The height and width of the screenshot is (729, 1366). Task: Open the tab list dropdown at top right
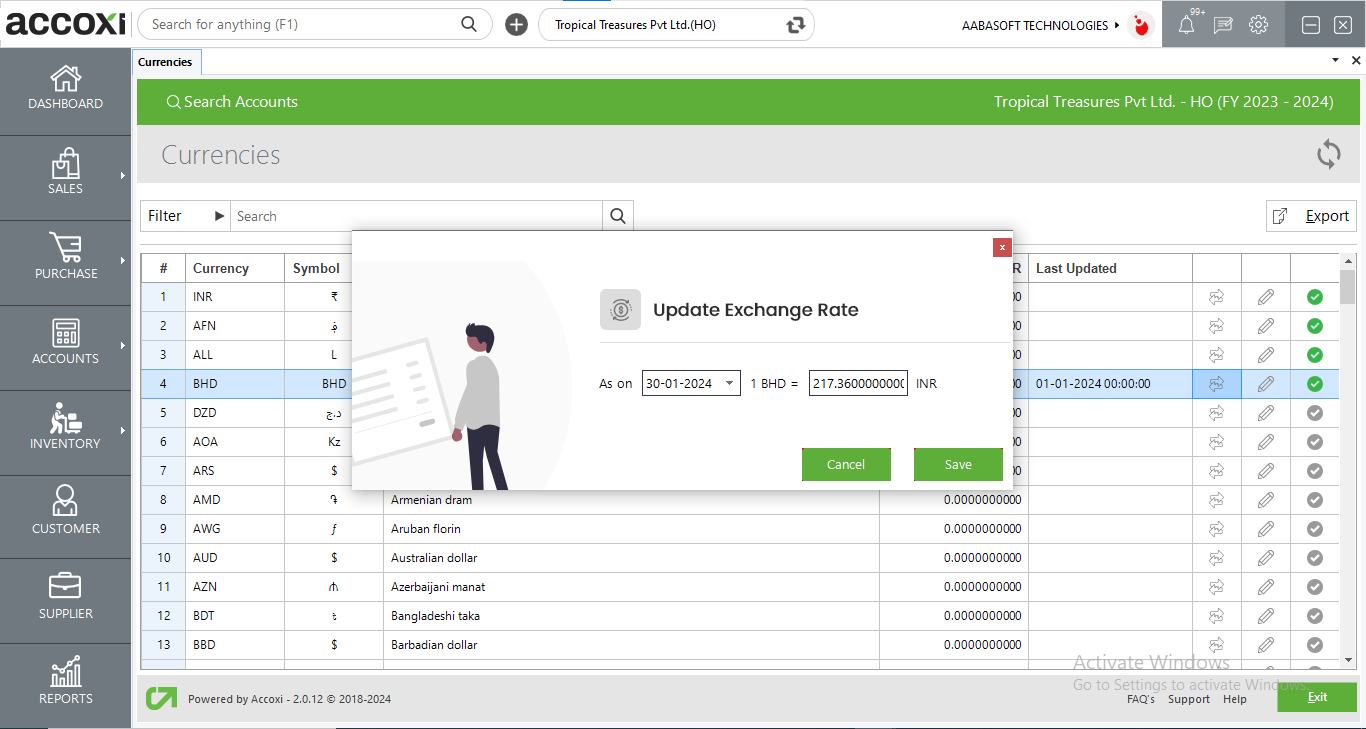(x=1334, y=60)
